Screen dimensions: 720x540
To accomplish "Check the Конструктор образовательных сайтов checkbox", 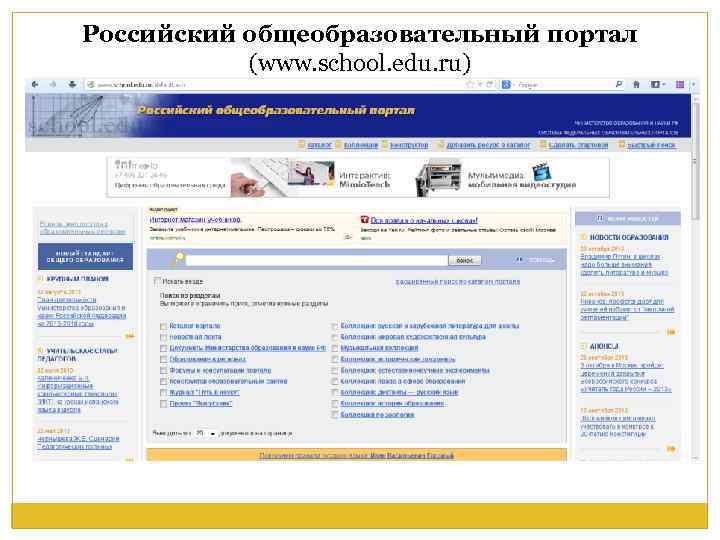I will [x=163, y=382].
